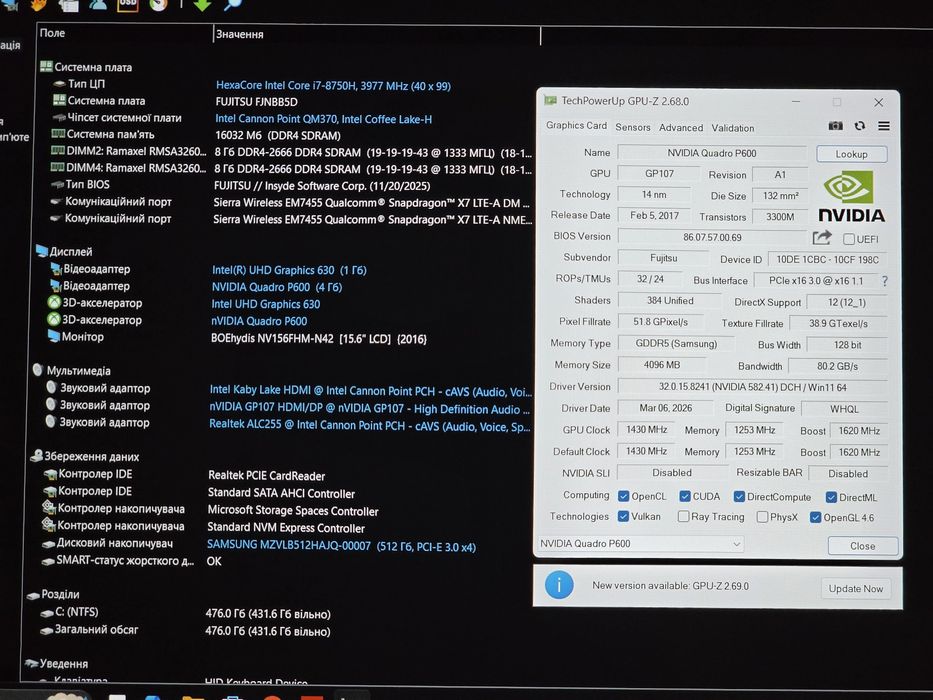This screenshot has width=933, height=700.
Task: Click the Update Now button
Action: click(856, 588)
